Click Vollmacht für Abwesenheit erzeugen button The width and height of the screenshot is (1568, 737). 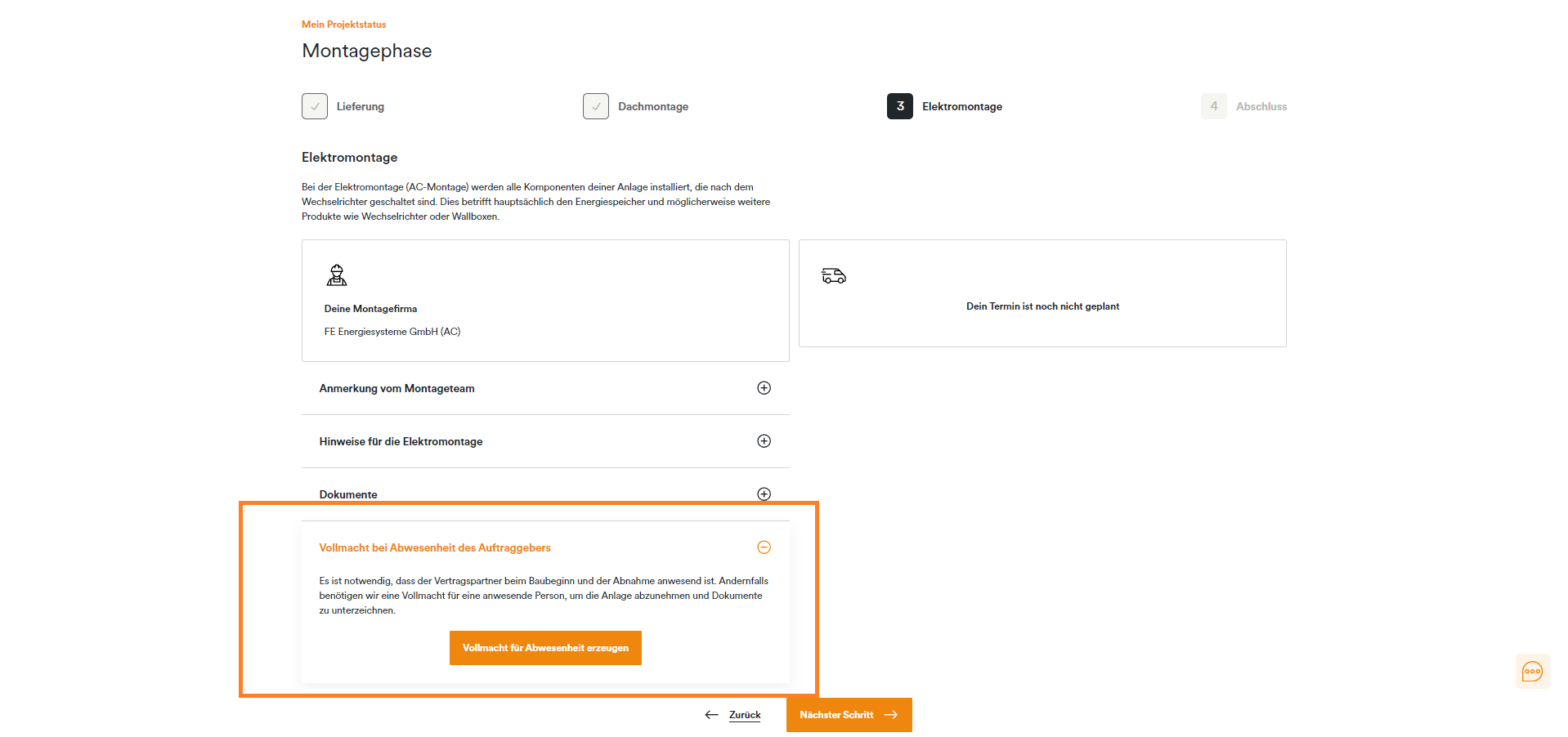[545, 648]
